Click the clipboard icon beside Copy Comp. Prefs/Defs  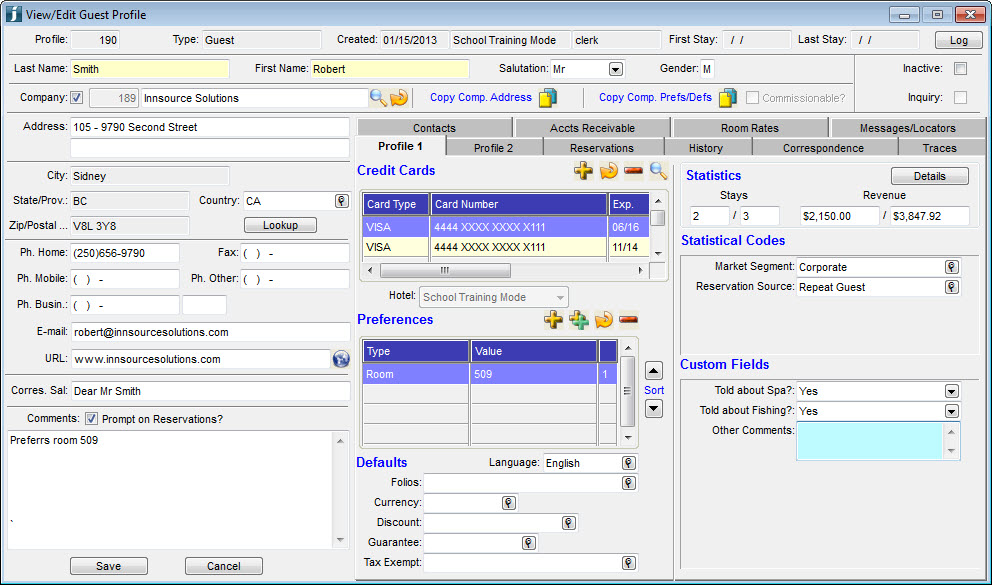point(728,97)
